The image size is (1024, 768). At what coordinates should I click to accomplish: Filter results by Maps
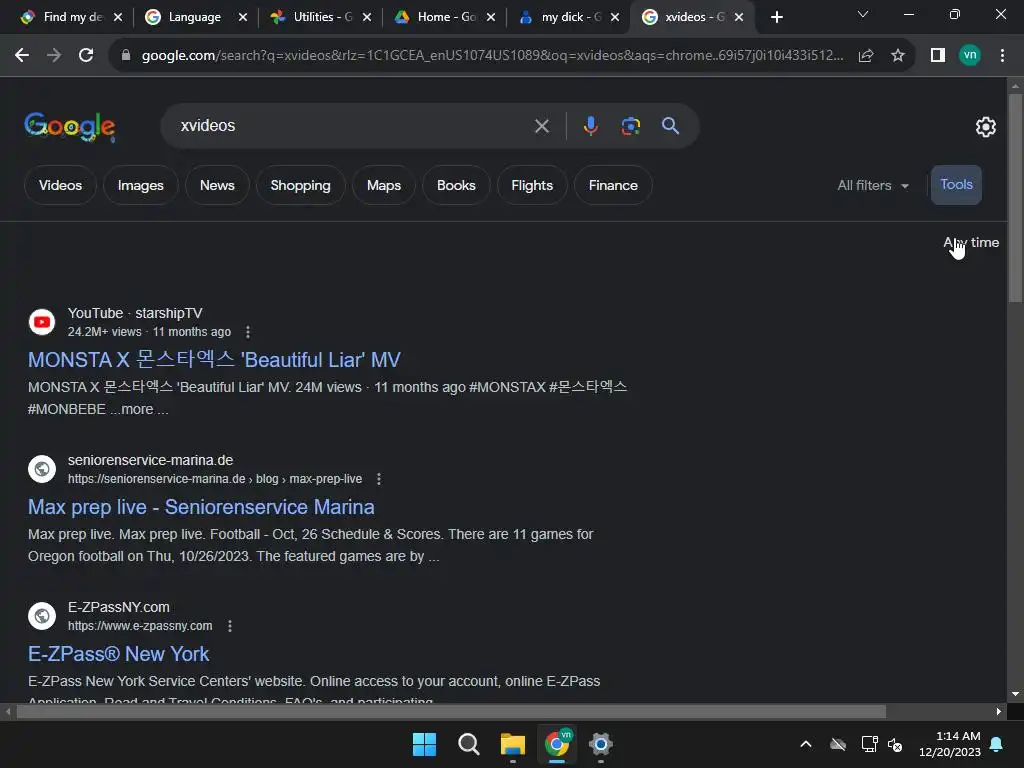[383, 185]
